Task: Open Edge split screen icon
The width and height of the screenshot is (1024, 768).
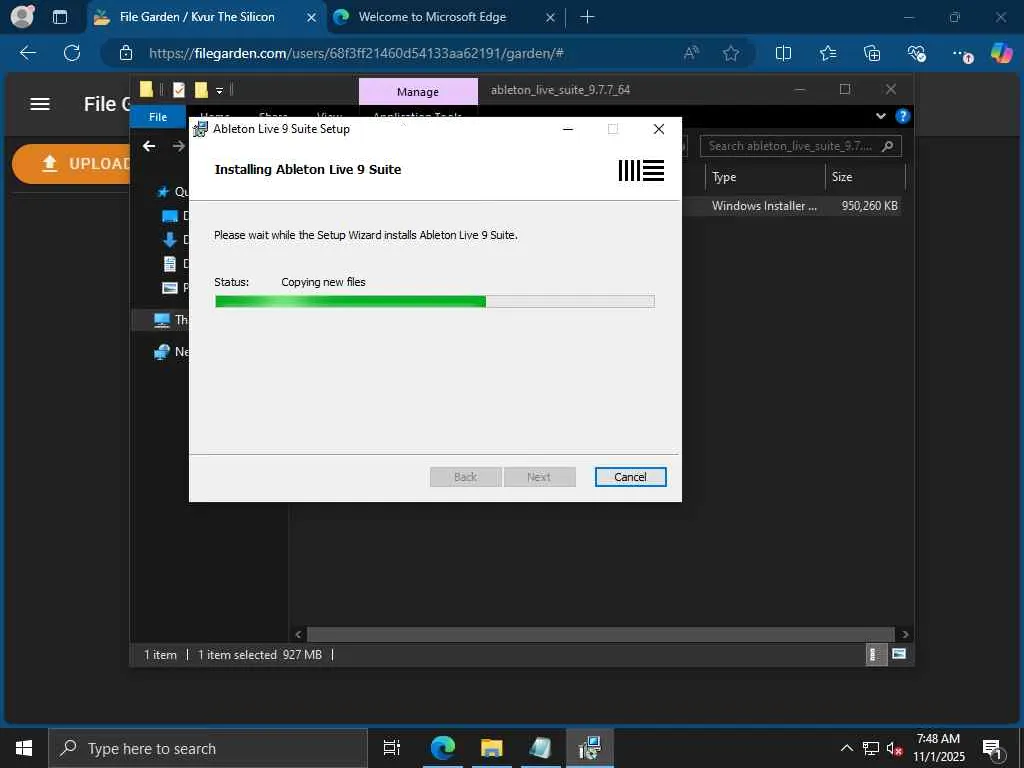Action: [783, 53]
